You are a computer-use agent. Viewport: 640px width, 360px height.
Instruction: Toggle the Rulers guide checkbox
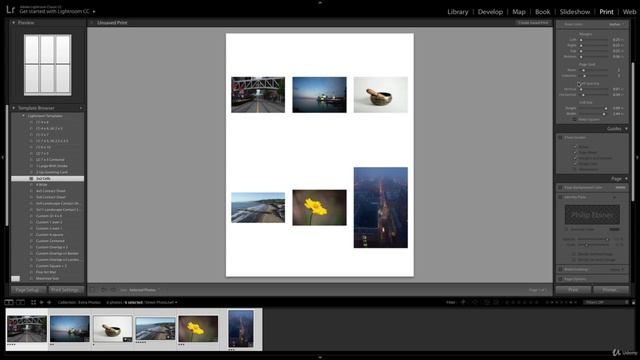pos(575,147)
